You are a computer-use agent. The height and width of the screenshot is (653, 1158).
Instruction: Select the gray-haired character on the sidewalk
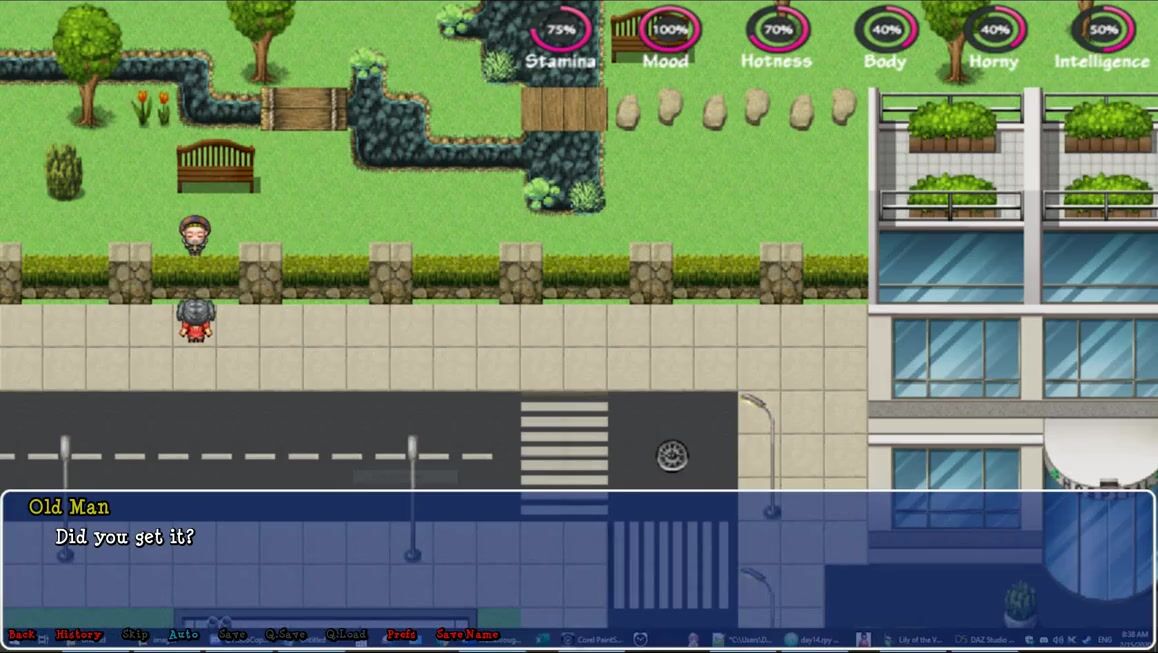194,319
